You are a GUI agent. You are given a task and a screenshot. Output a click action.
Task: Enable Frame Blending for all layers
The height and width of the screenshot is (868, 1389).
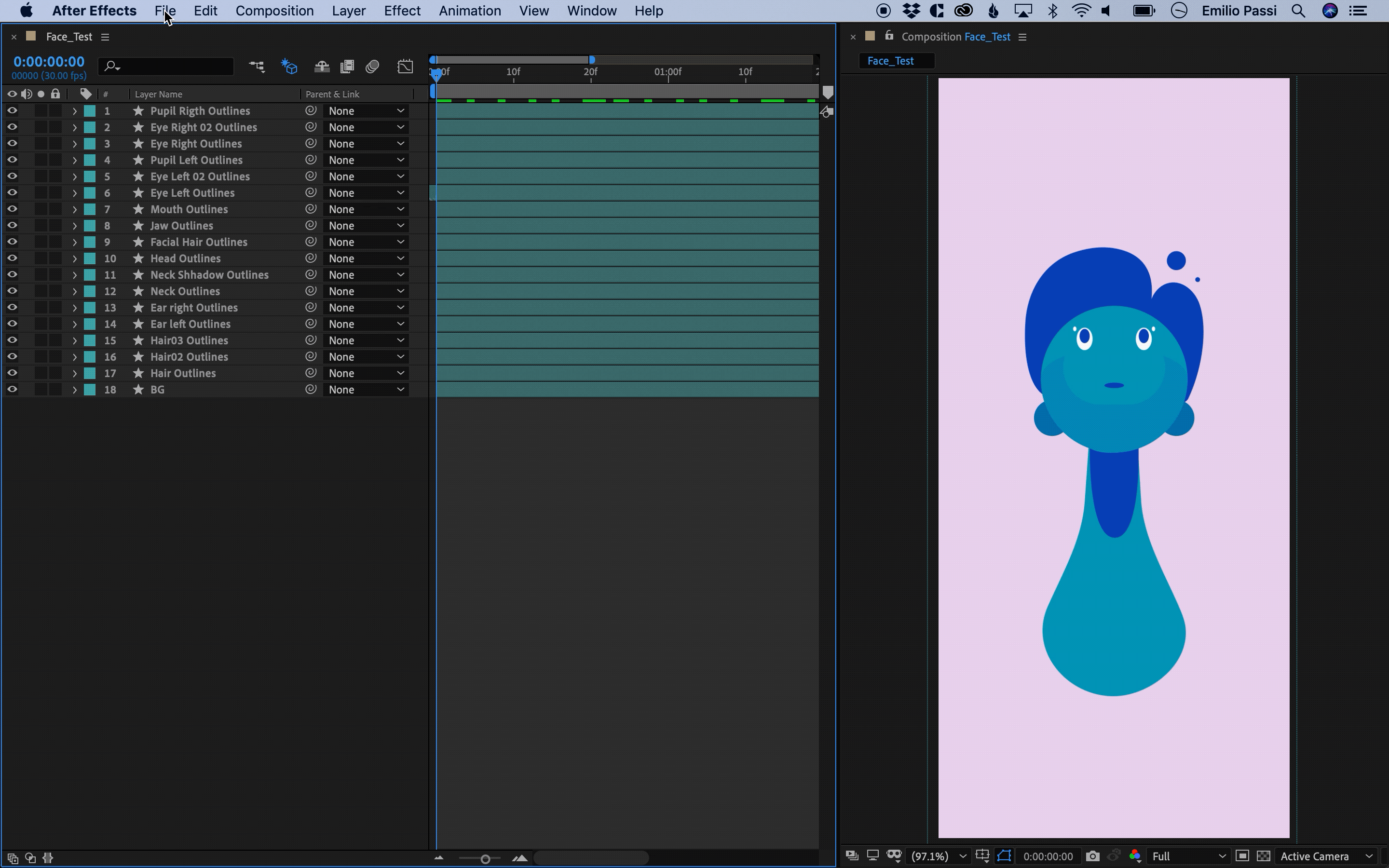tap(347, 67)
